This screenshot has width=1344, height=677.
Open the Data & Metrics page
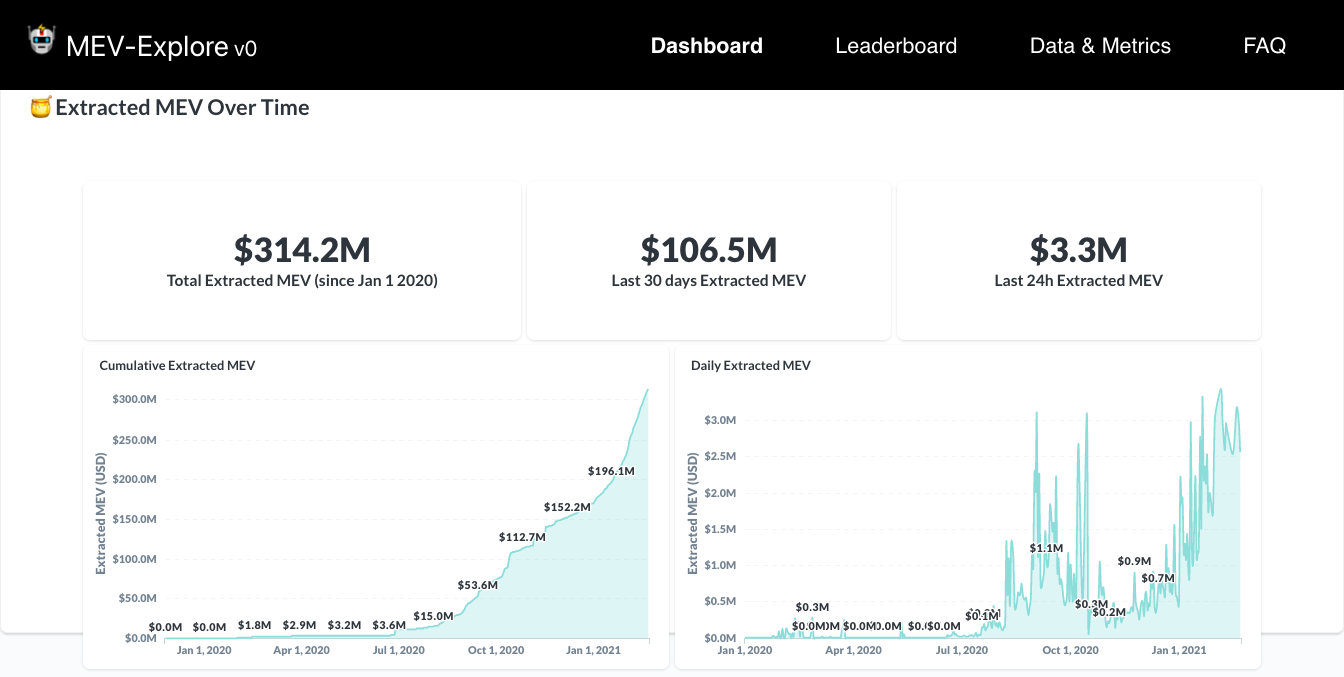[1100, 45]
